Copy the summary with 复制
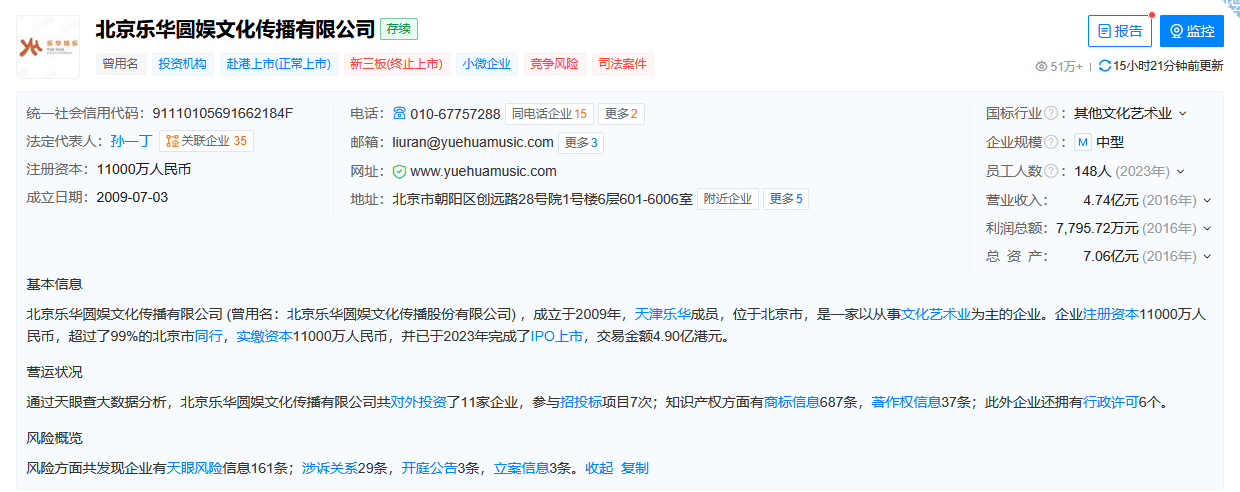This screenshot has width=1240, height=492. [x=635, y=468]
